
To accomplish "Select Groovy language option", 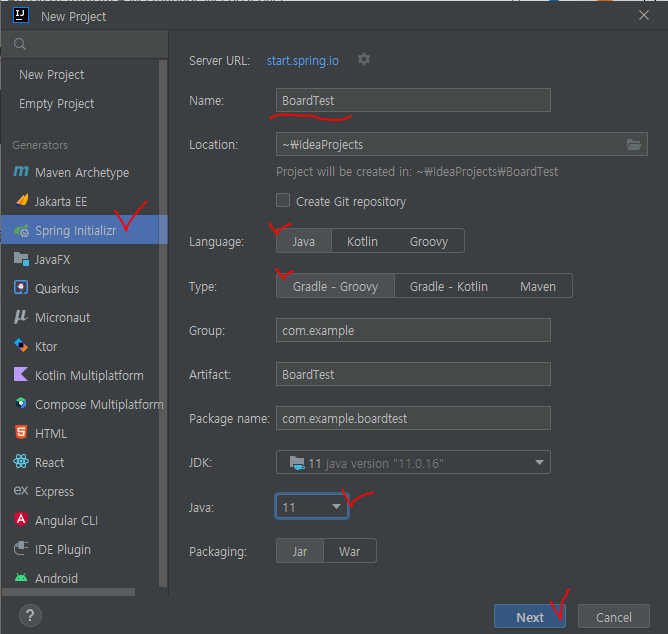I will pyautogui.click(x=429, y=242).
